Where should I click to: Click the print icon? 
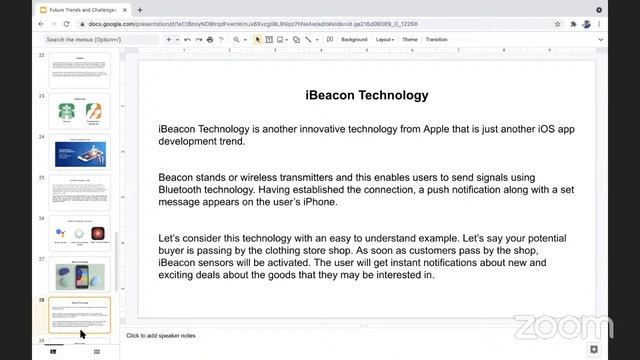(210, 40)
